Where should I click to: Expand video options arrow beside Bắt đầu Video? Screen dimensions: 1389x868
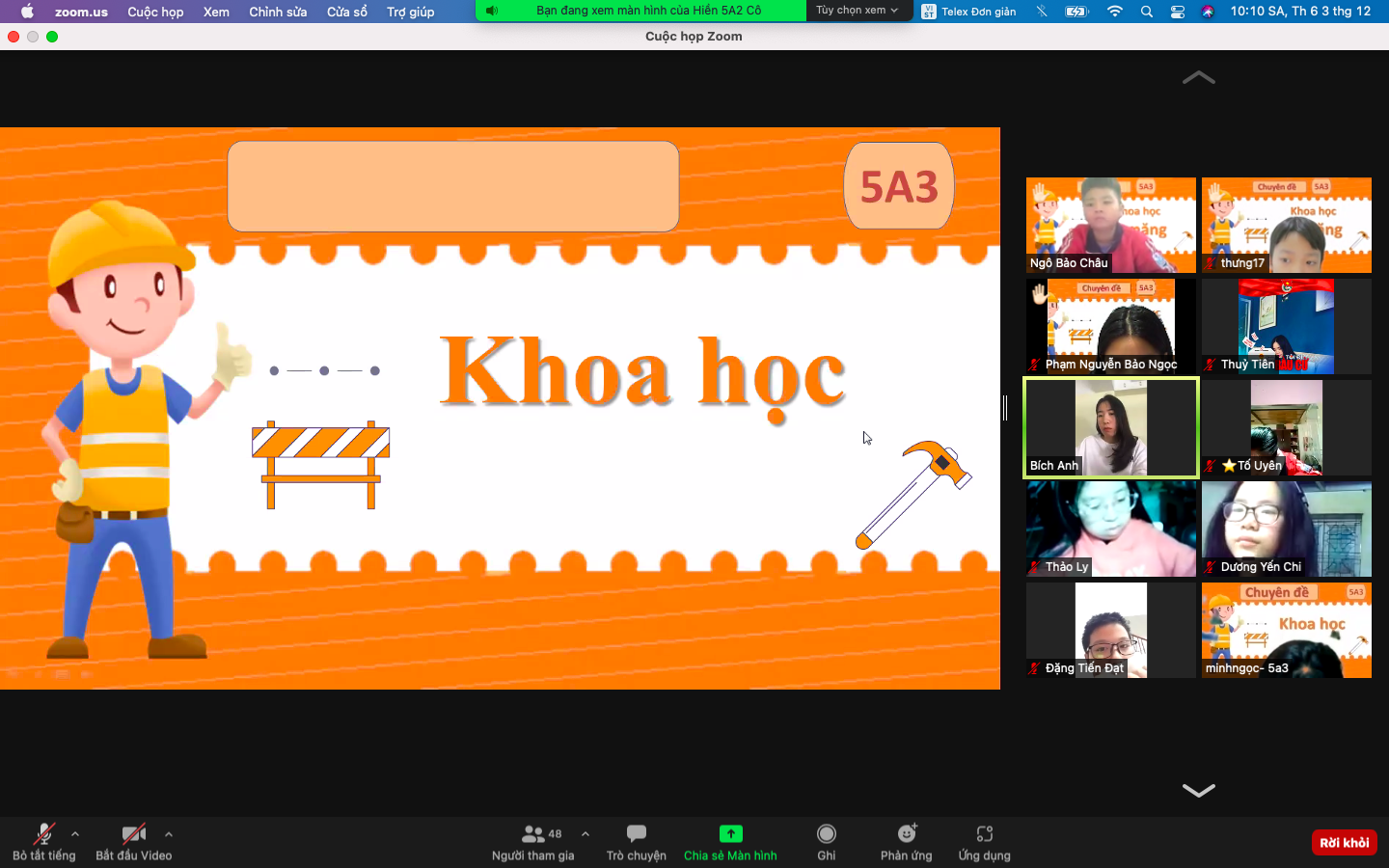169,834
